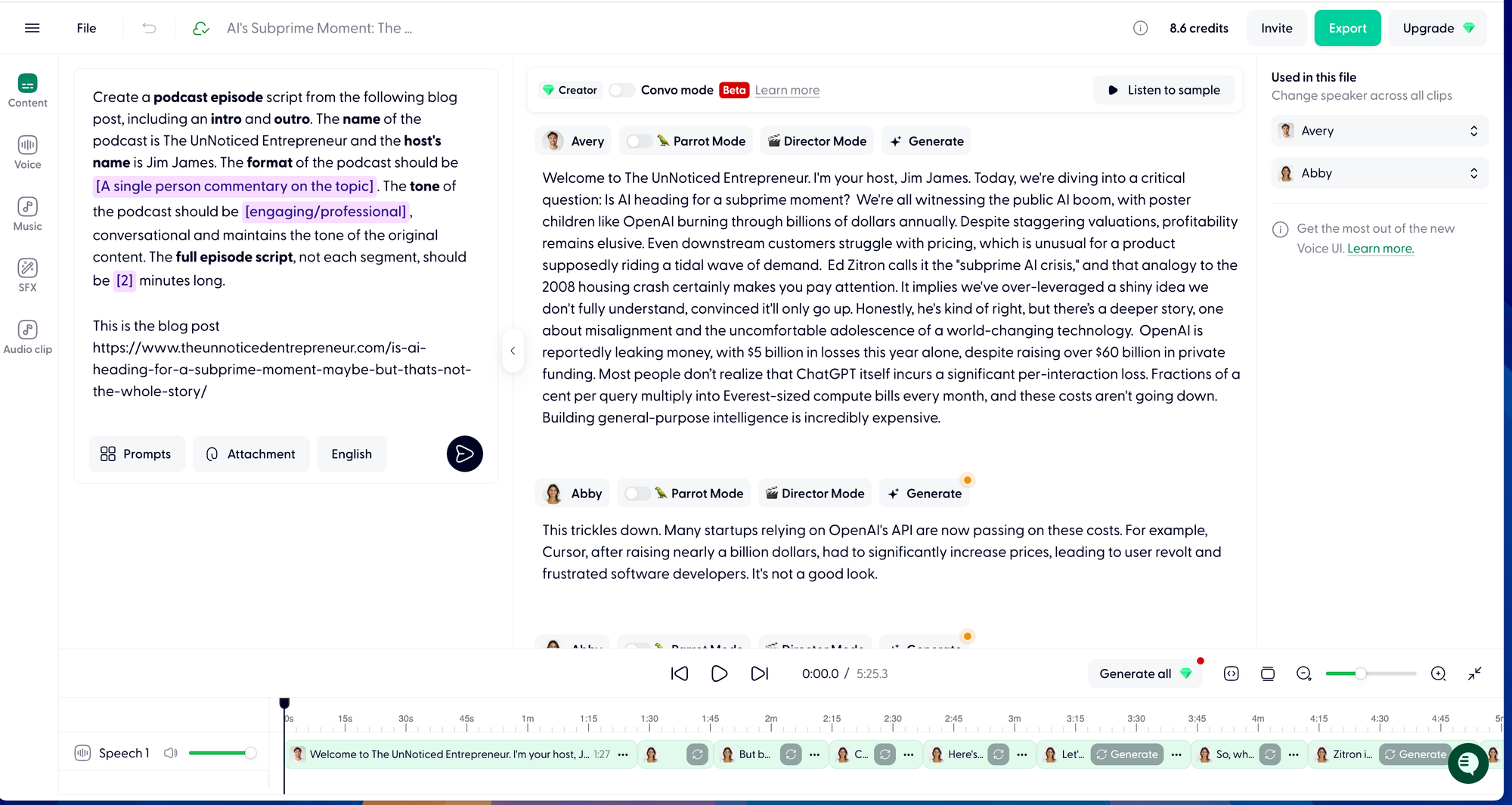Open the Content sidebar panel

pos(28,91)
